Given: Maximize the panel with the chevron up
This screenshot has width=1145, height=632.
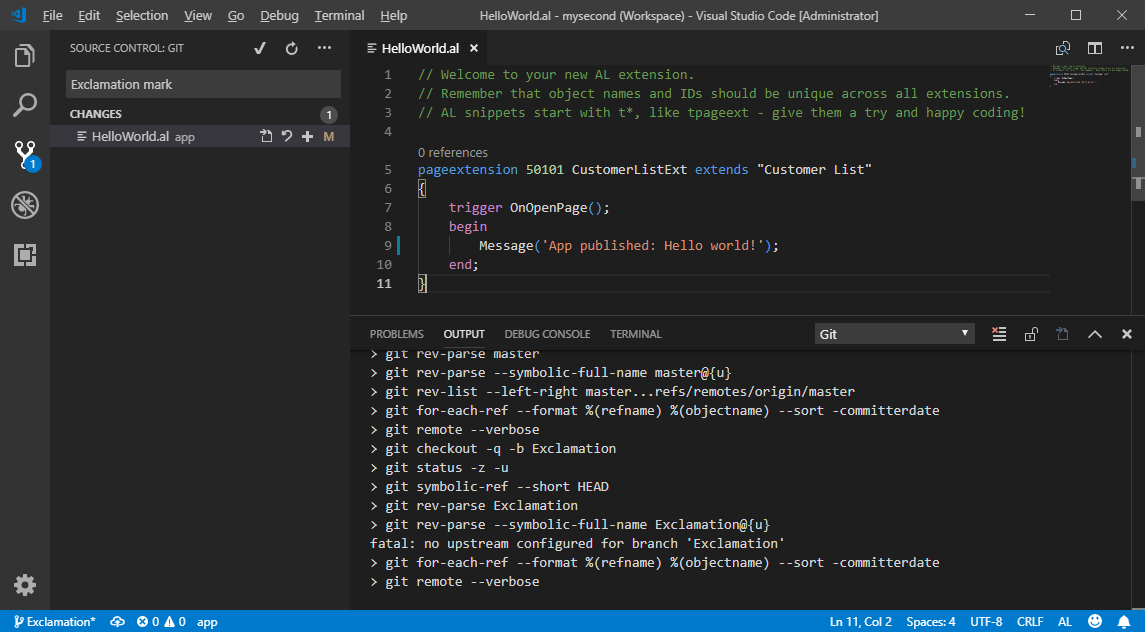Looking at the screenshot, I should coord(1095,334).
